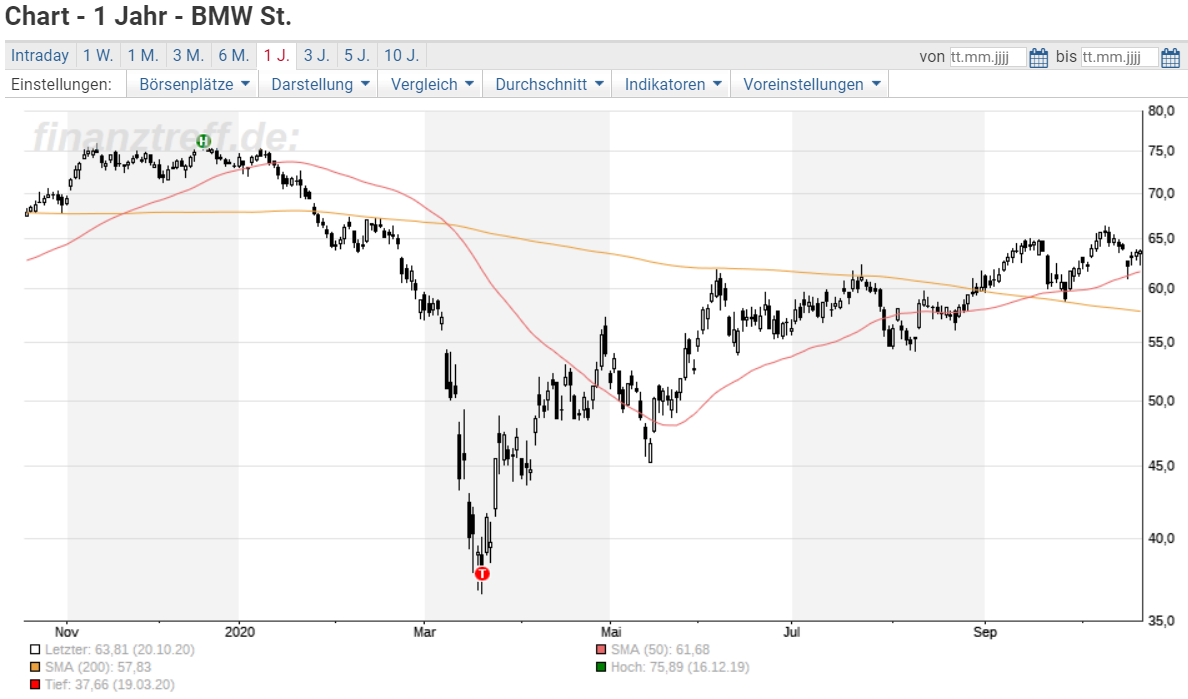
Task: Select the 10 J. time range tab
Action: point(402,55)
